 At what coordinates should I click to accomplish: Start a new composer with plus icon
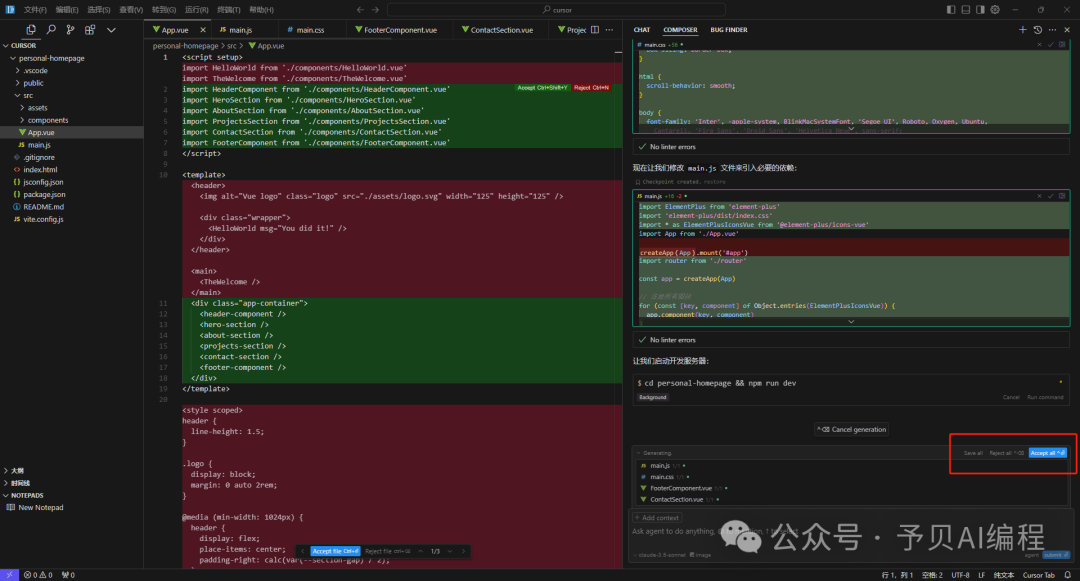coord(1022,30)
